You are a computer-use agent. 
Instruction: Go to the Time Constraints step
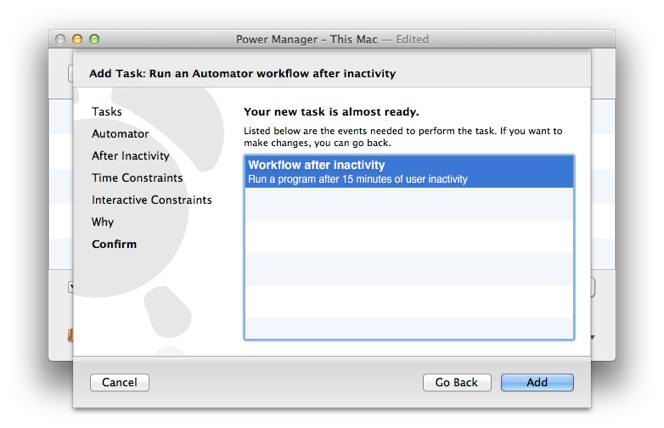pyautogui.click(x=137, y=178)
